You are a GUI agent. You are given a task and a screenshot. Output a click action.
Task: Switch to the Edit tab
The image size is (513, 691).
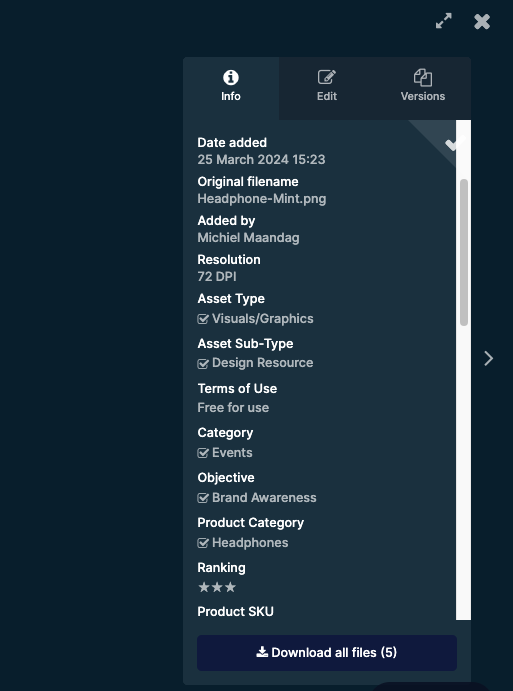click(x=327, y=88)
